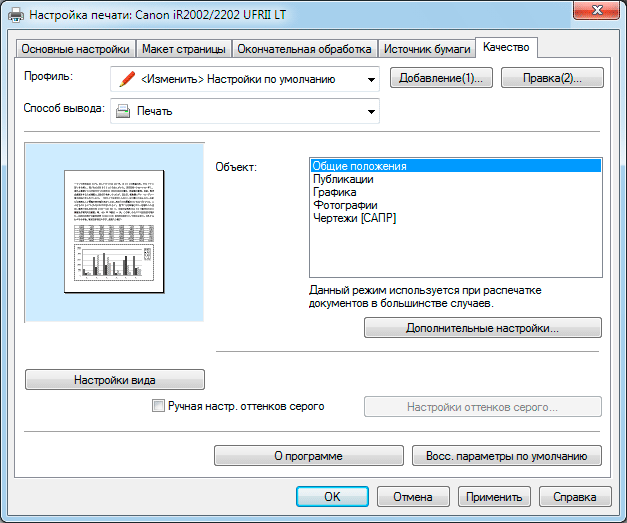Open Справка help
627x523 pixels.
(x=575, y=497)
